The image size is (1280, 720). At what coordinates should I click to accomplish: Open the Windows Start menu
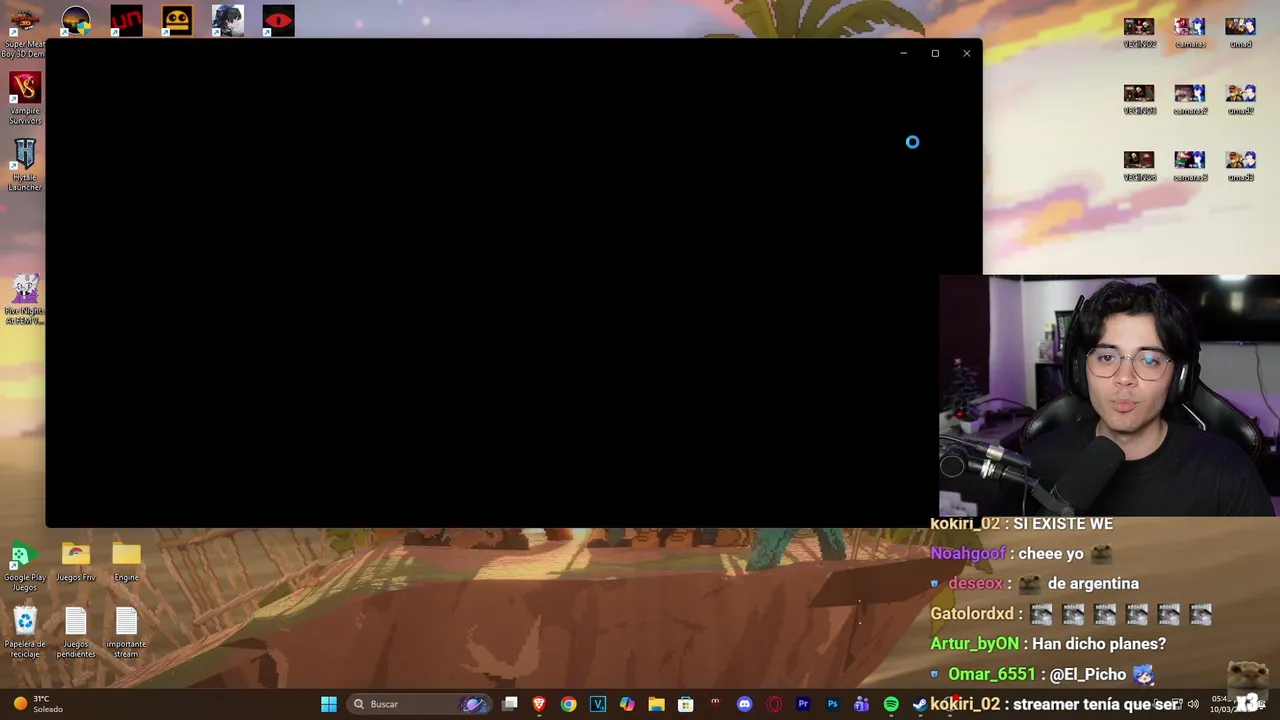tap(328, 704)
